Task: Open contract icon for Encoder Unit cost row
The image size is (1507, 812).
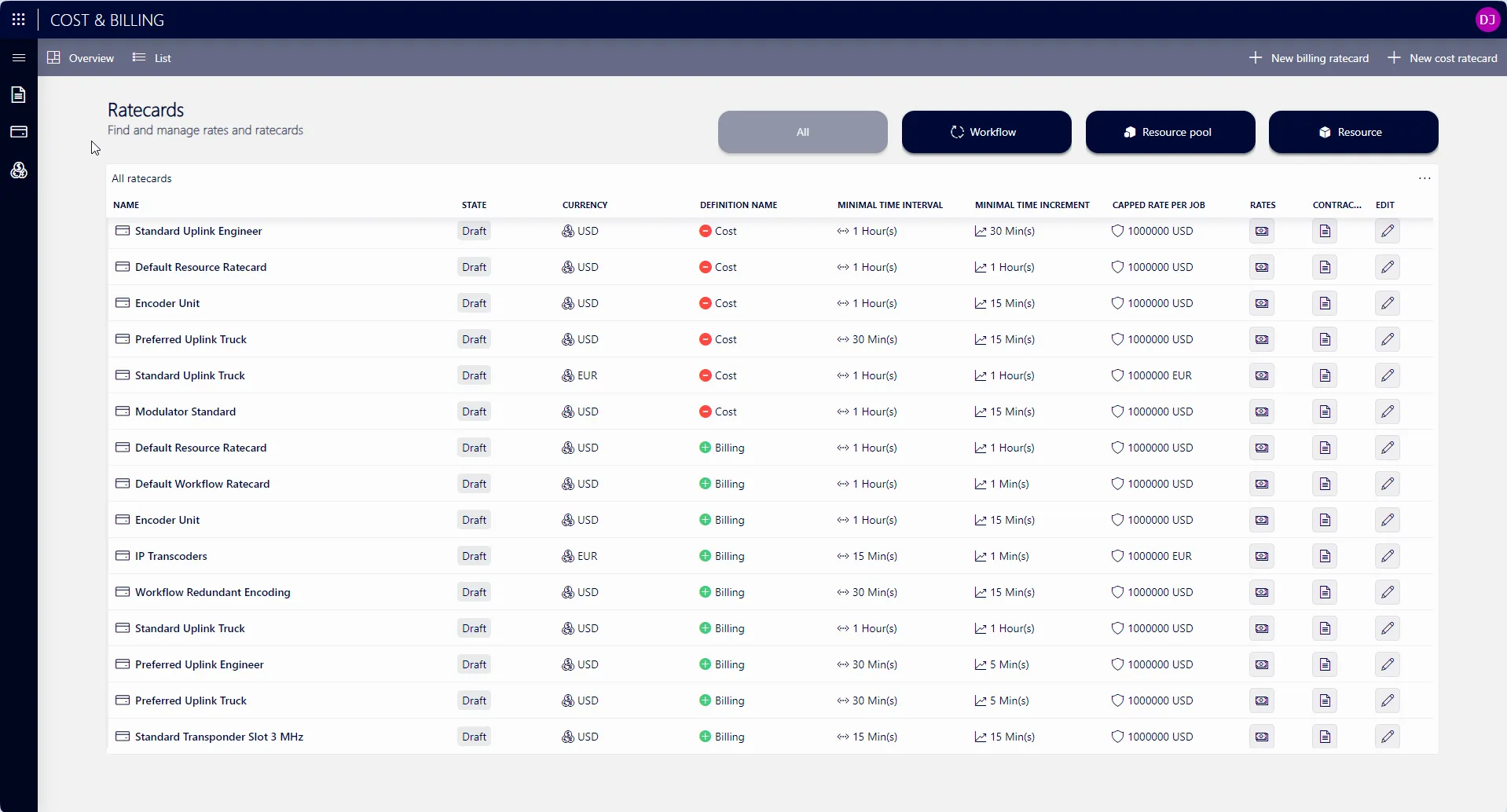Action: 1325,303
